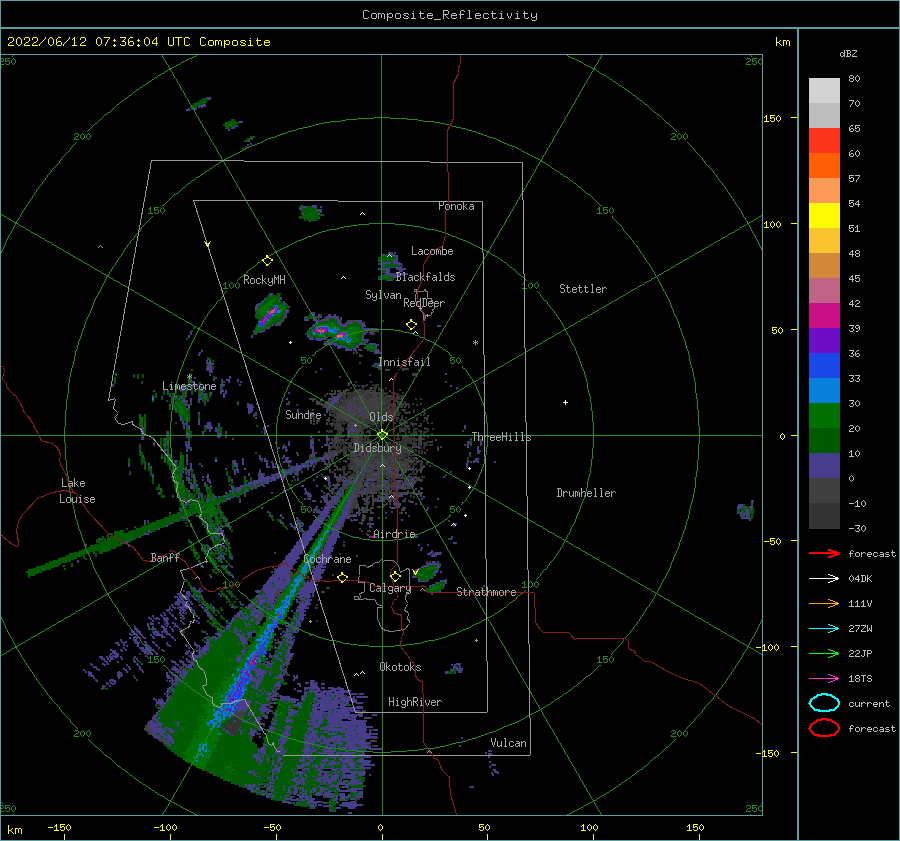The image size is (900, 841).
Task: Click the small echo east of Calgary
Action: coord(429,572)
